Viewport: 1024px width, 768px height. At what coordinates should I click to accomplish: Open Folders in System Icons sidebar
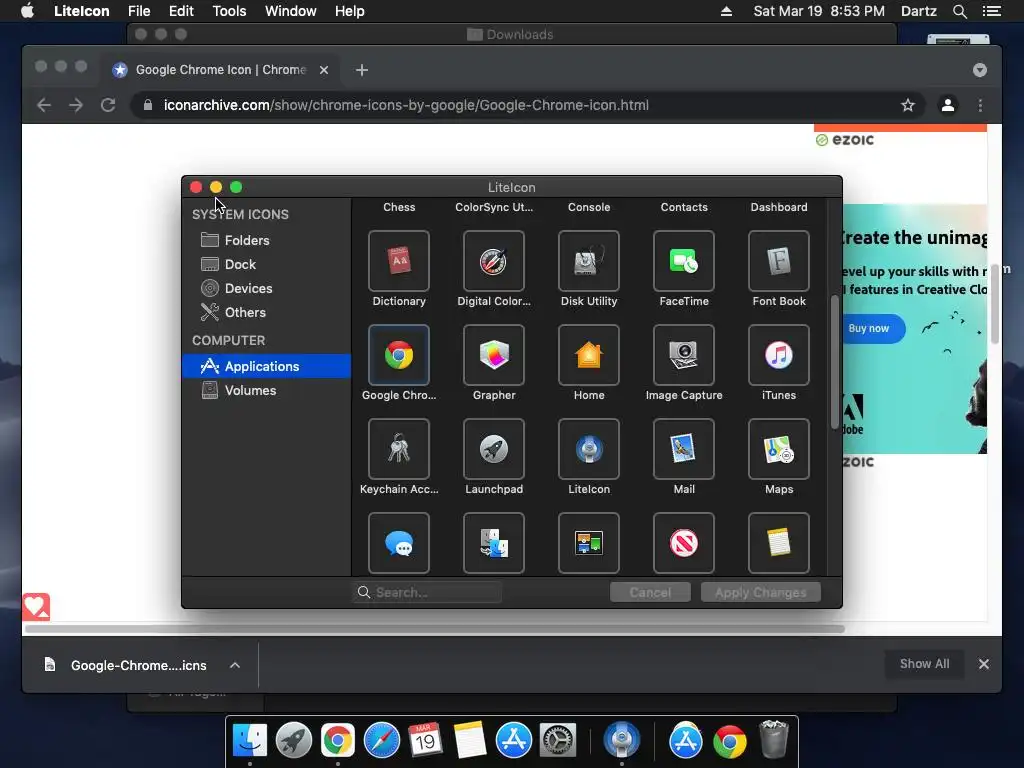click(266, 240)
